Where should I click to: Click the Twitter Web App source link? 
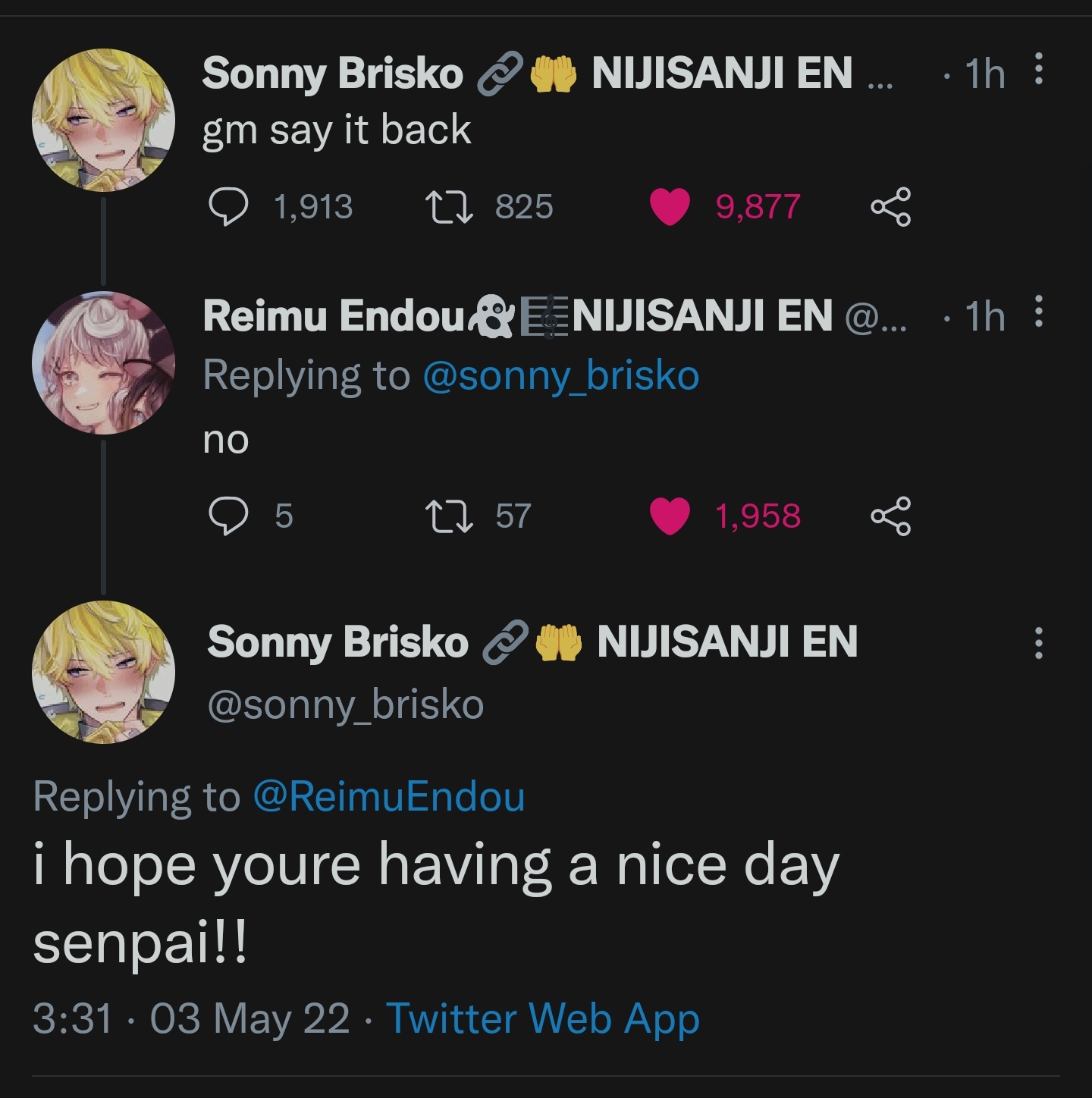pos(542,1018)
